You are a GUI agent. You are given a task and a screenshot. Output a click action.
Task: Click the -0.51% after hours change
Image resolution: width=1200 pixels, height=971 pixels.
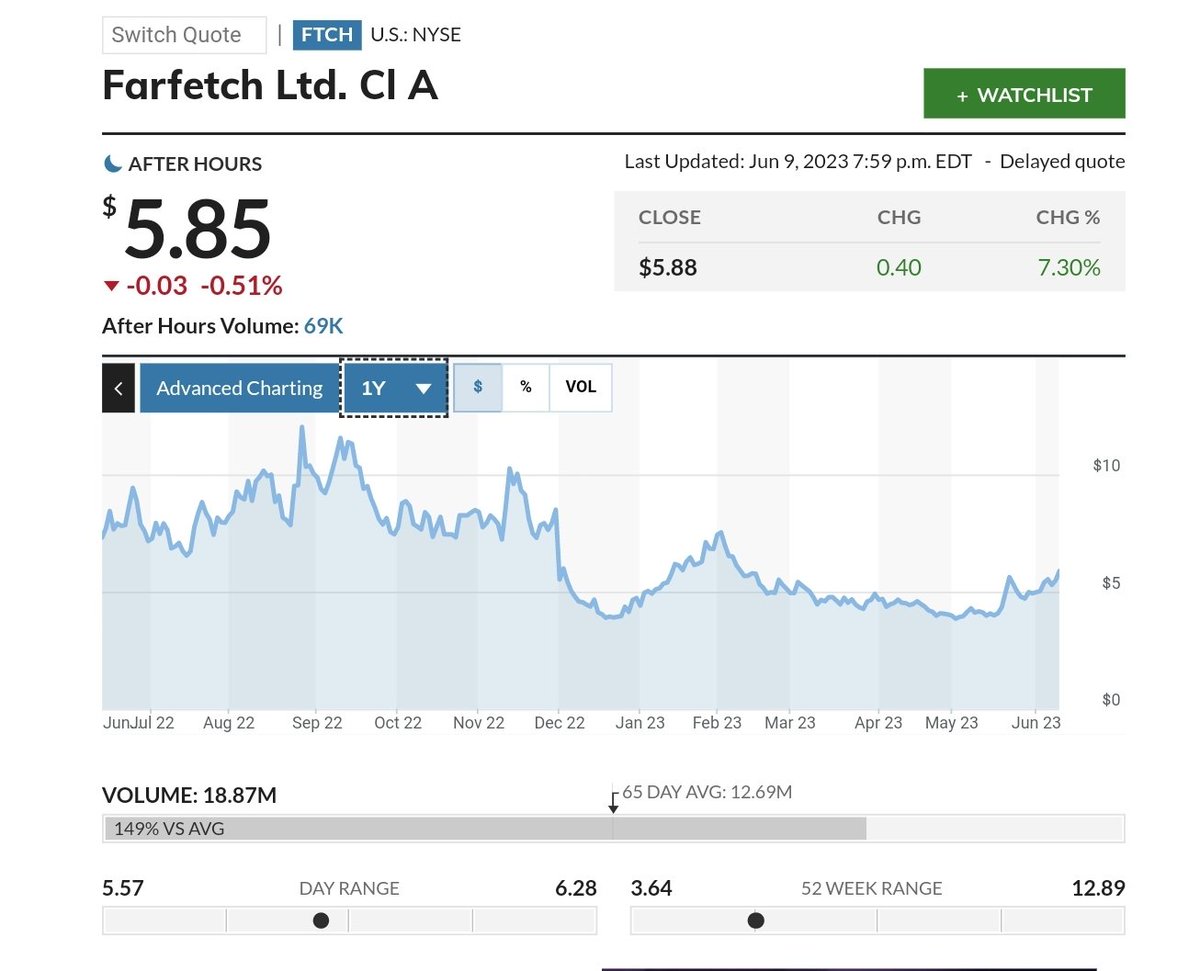pyautogui.click(x=241, y=286)
